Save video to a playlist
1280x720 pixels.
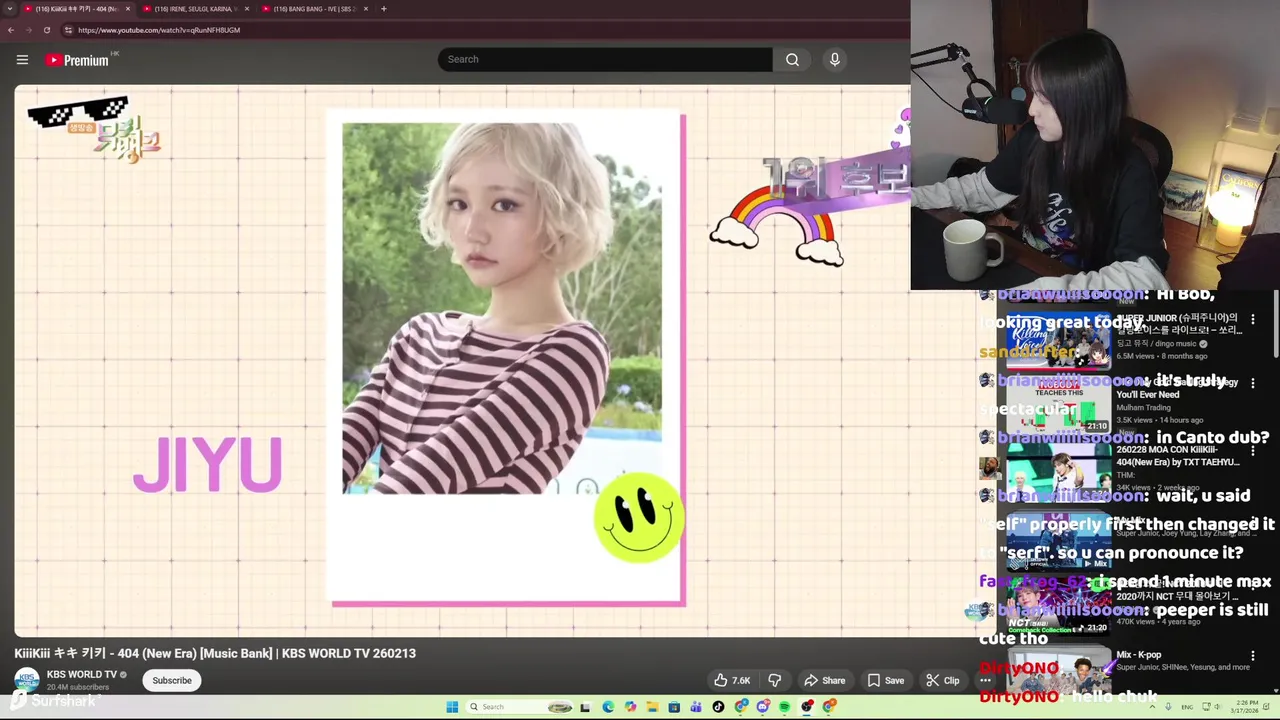click(886, 680)
